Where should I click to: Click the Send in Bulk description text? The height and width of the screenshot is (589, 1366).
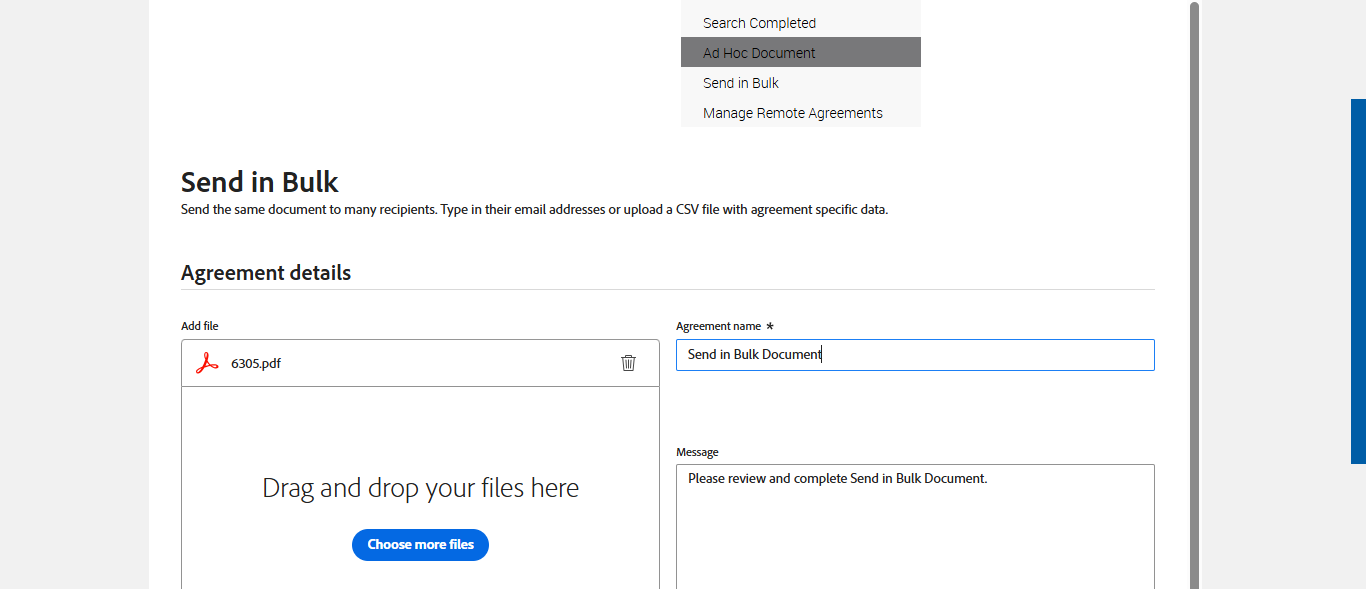(x=534, y=210)
